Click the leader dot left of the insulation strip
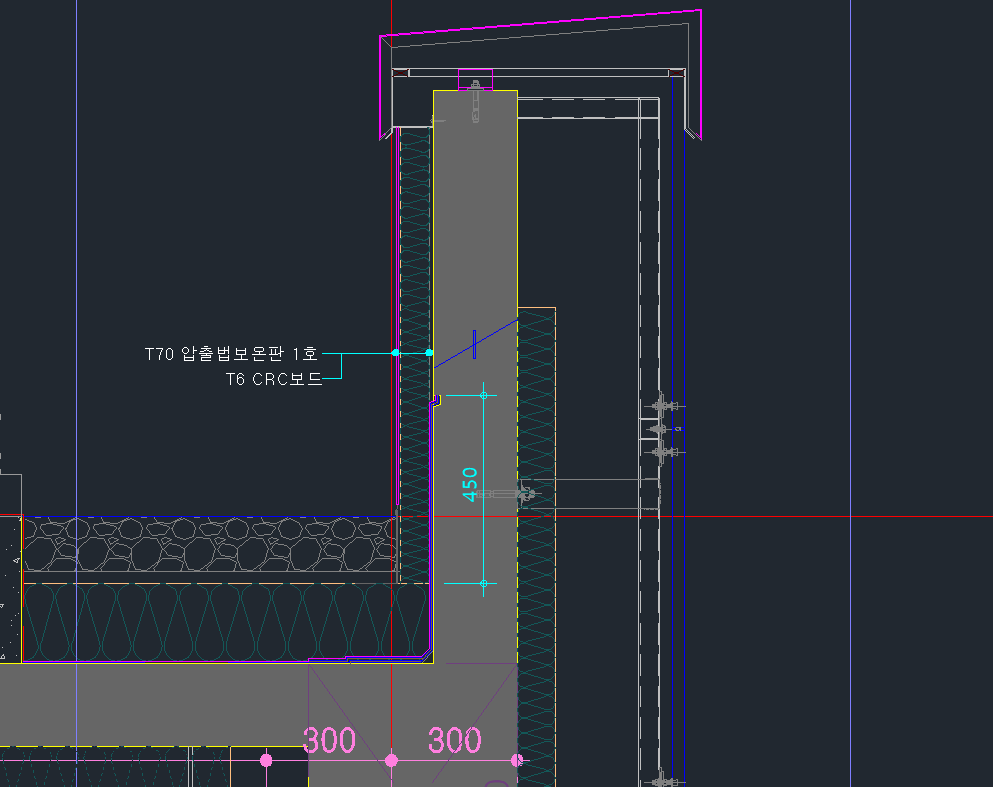Viewport: 993px width, 787px height. point(396,353)
